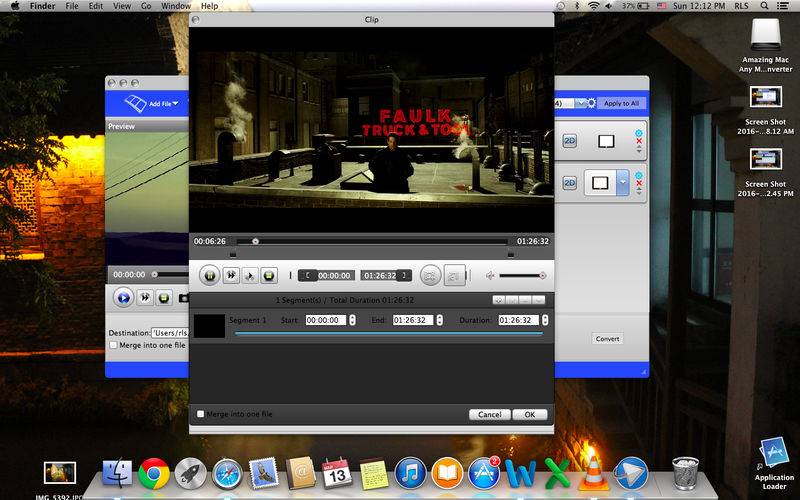Click the Segment 1 Duration field
This screenshot has width=800, height=500.
(519, 320)
